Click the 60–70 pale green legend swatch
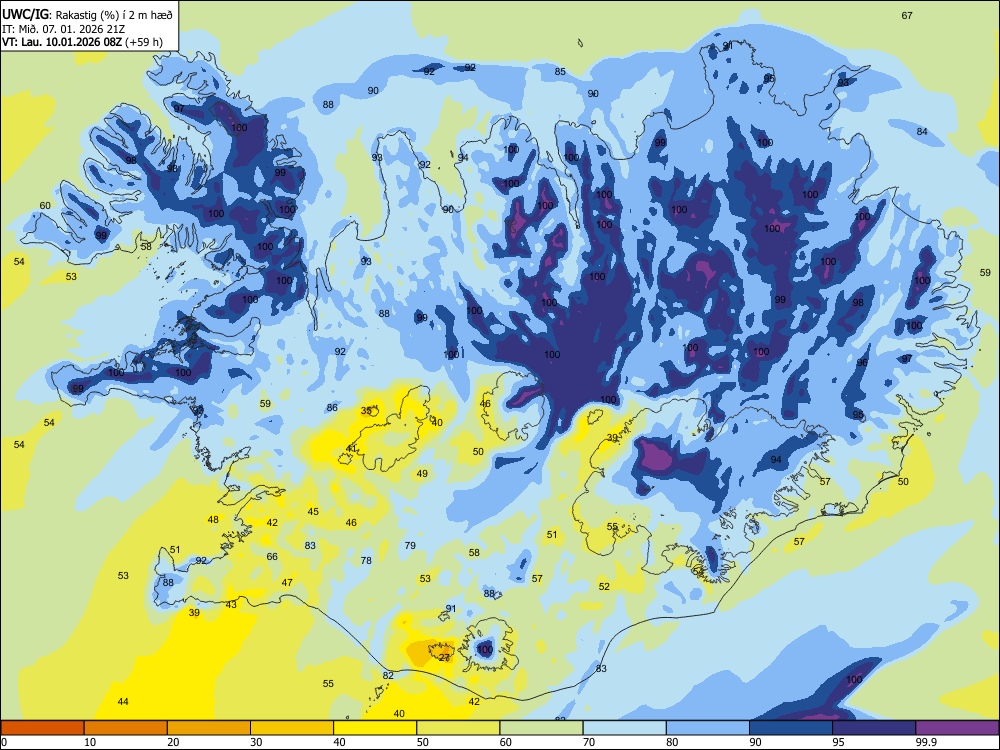 click(x=541, y=728)
